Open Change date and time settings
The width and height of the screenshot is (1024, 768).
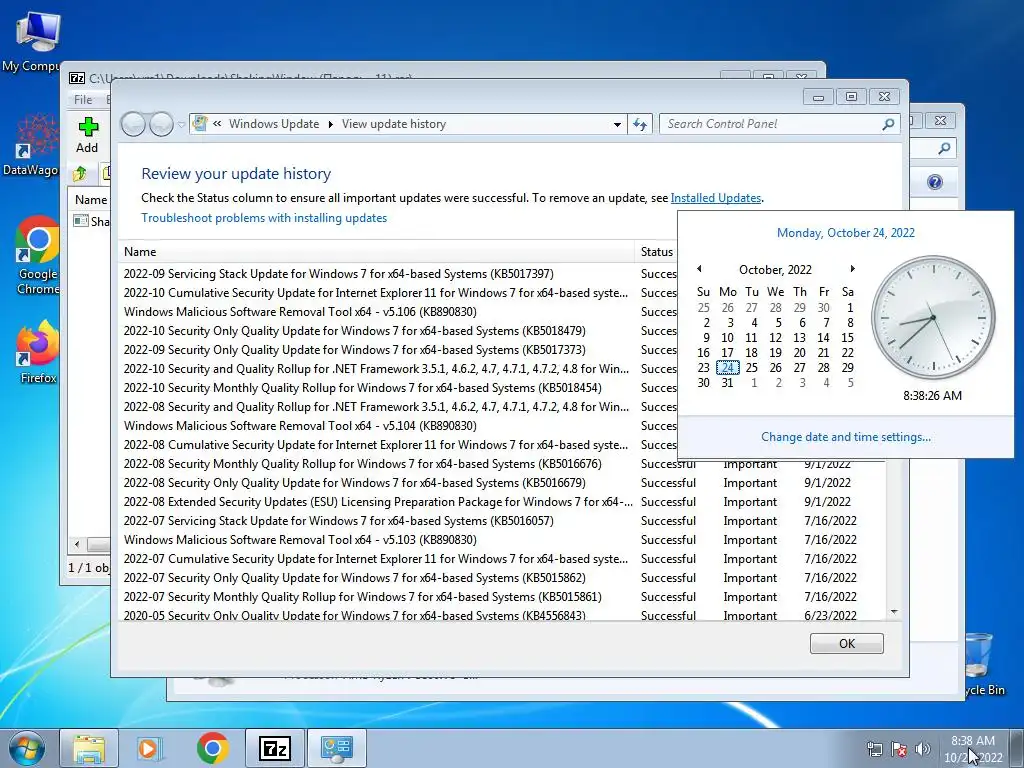[x=846, y=437]
